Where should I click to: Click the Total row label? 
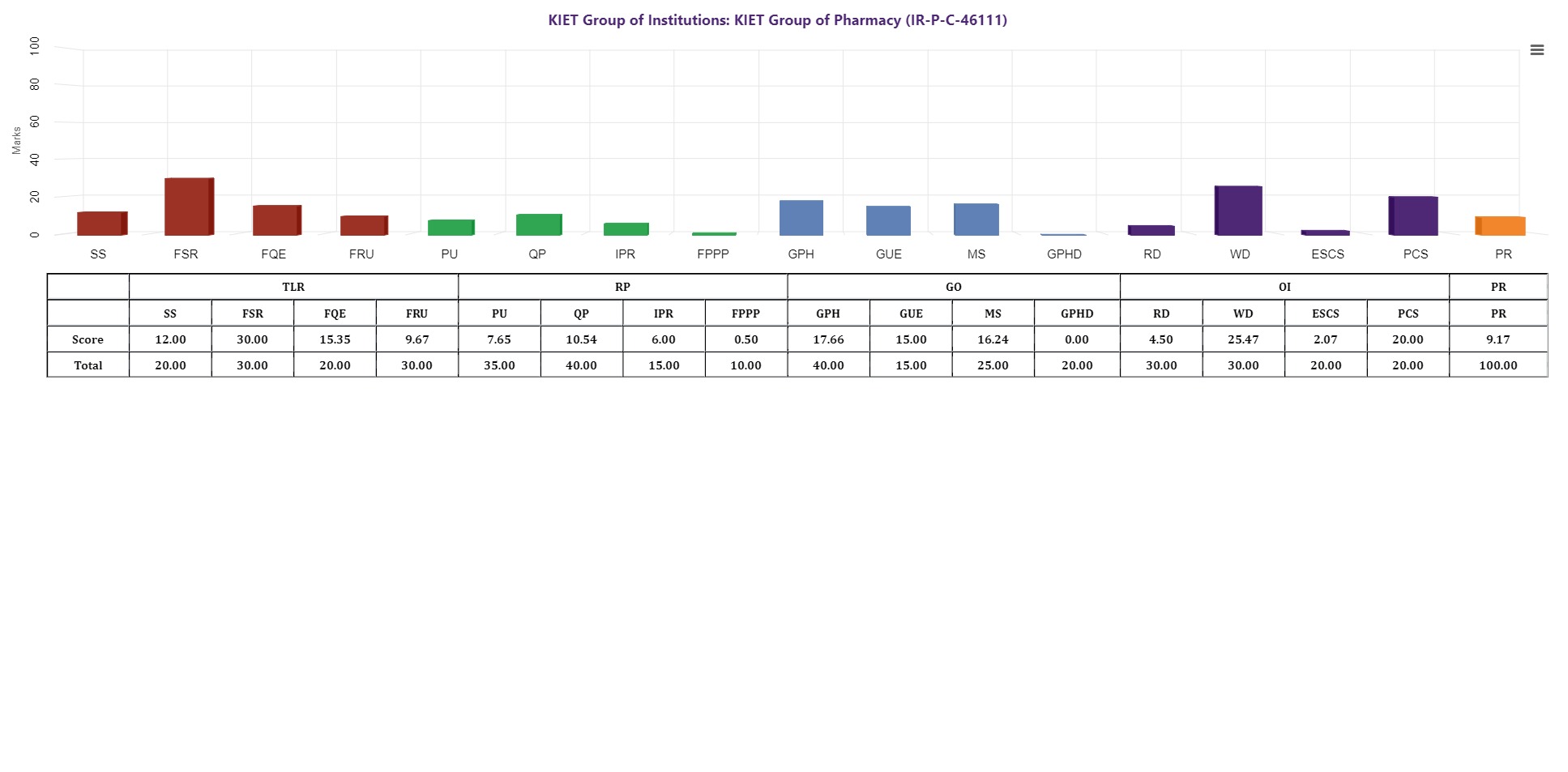(88, 365)
